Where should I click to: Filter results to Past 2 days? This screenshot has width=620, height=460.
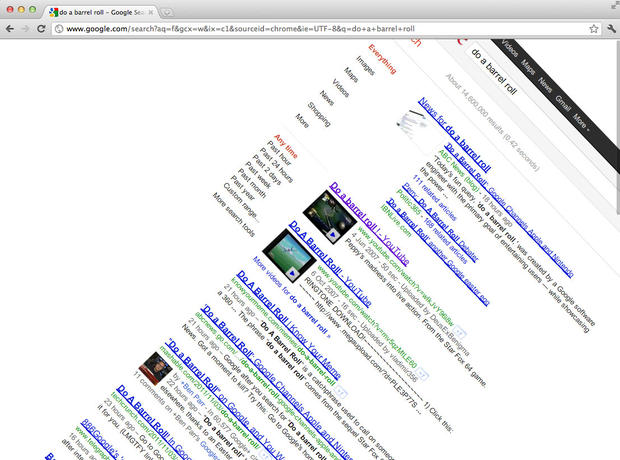point(267,170)
